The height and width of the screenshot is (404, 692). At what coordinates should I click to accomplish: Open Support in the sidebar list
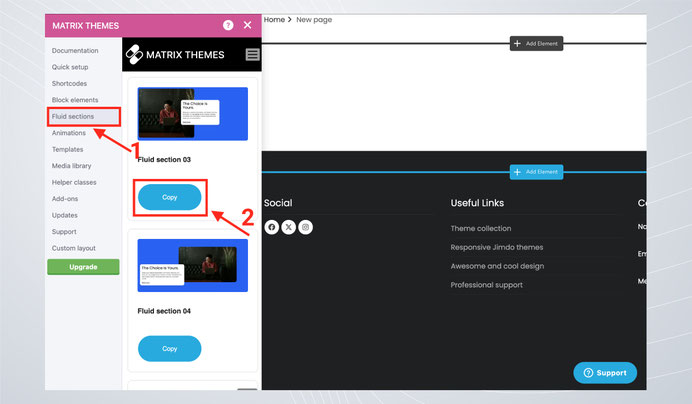(x=64, y=232)
